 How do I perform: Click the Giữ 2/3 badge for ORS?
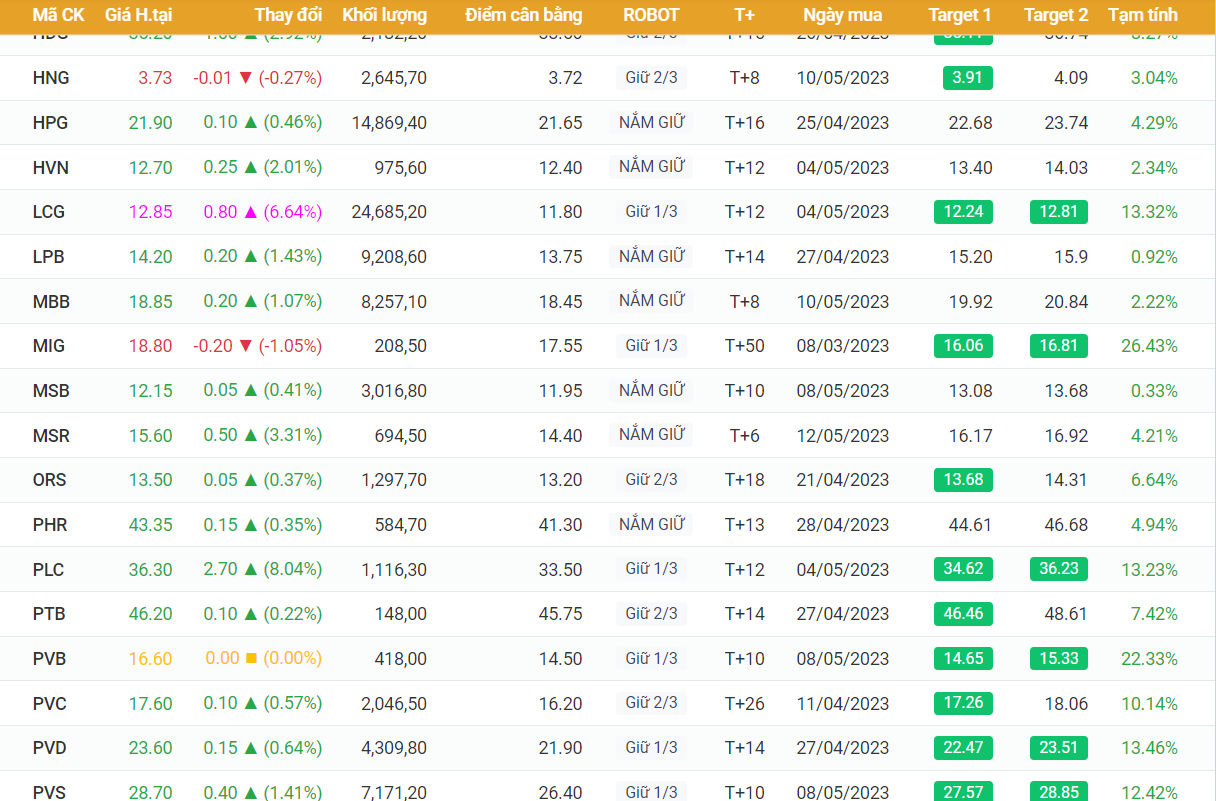pyautogui.click(x=651, y=480)
